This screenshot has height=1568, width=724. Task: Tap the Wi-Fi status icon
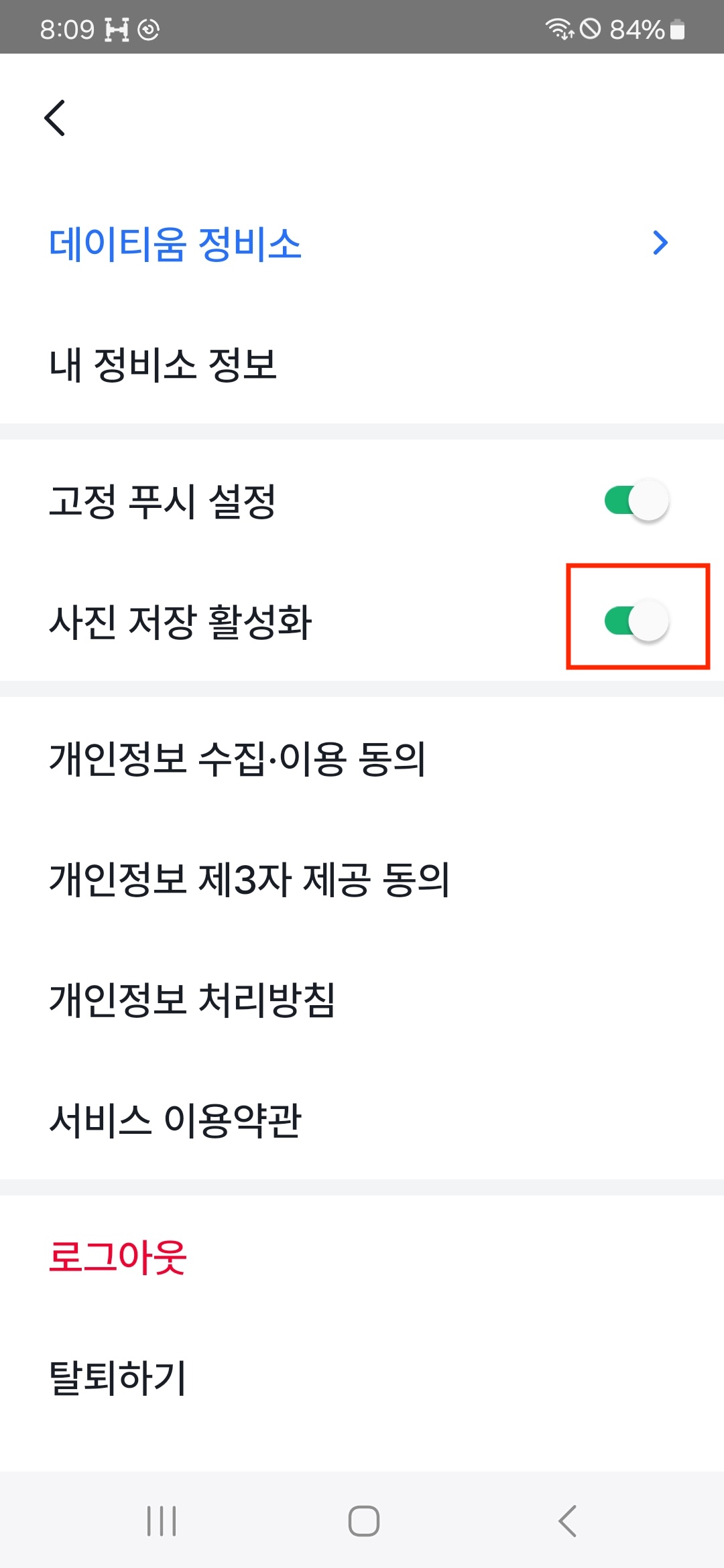(558, 29)
